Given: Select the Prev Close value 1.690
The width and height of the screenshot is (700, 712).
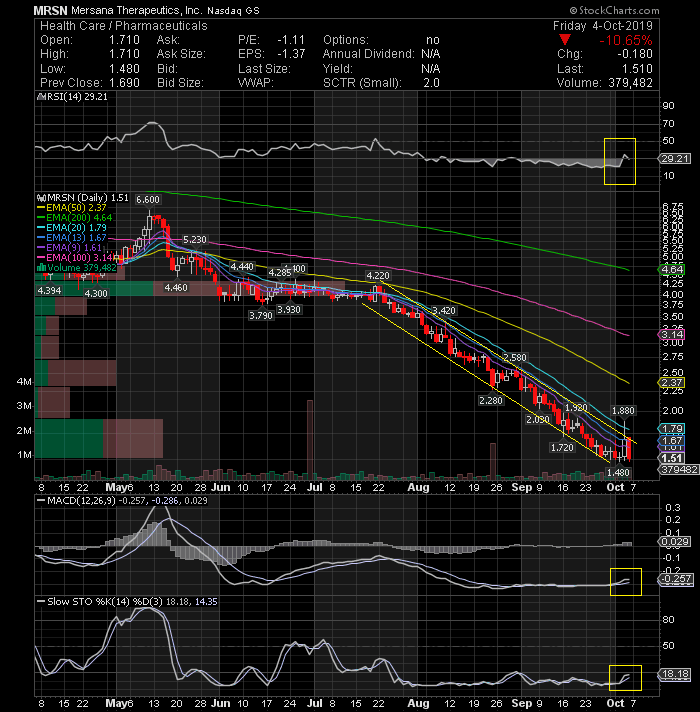Looking at the screenshot, I should (124, 83).
